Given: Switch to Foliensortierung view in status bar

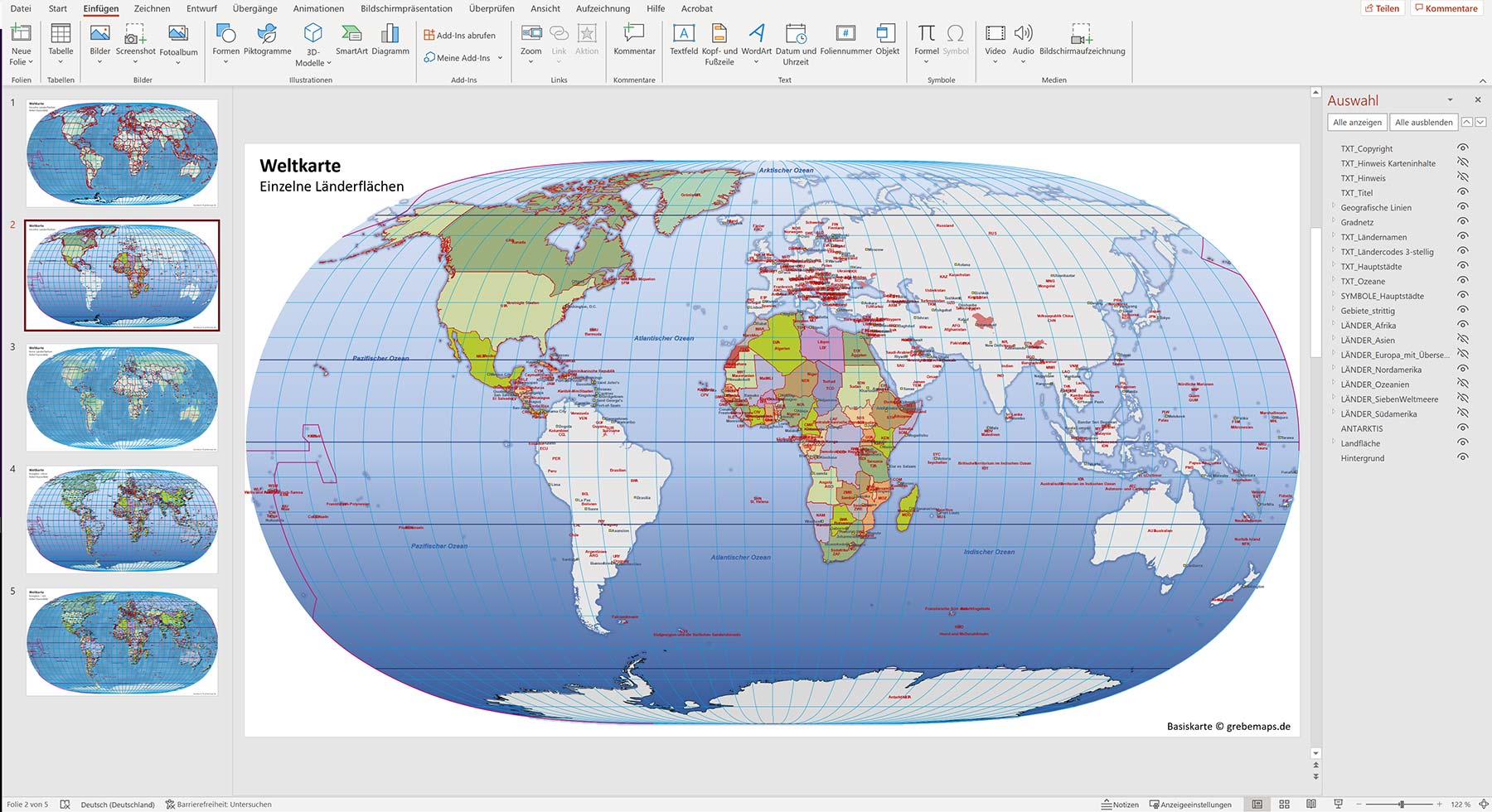Looking at the screenshot, I should (x=1285, y=804).
